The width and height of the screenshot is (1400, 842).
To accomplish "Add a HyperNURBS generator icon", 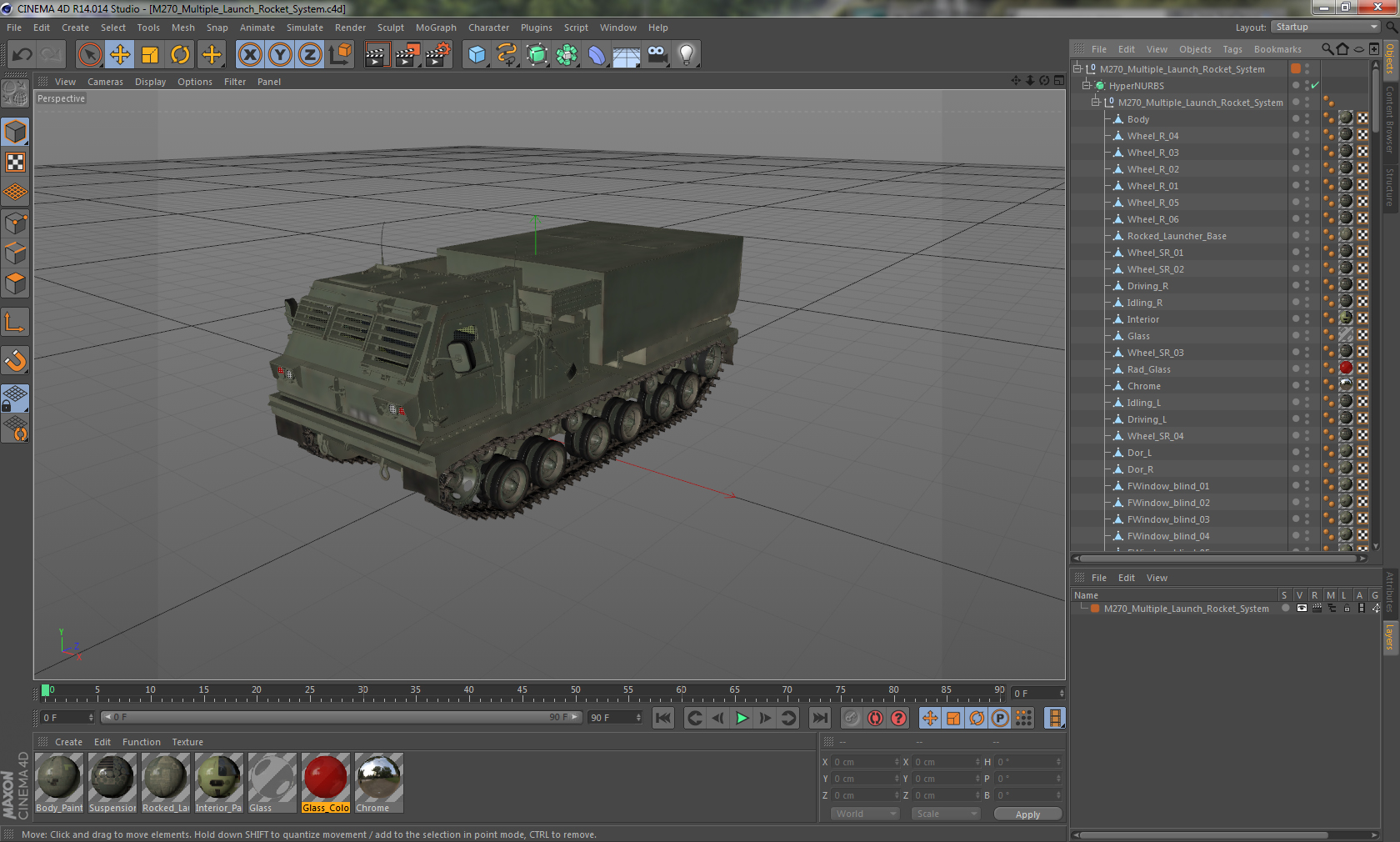I will [537, 55].
